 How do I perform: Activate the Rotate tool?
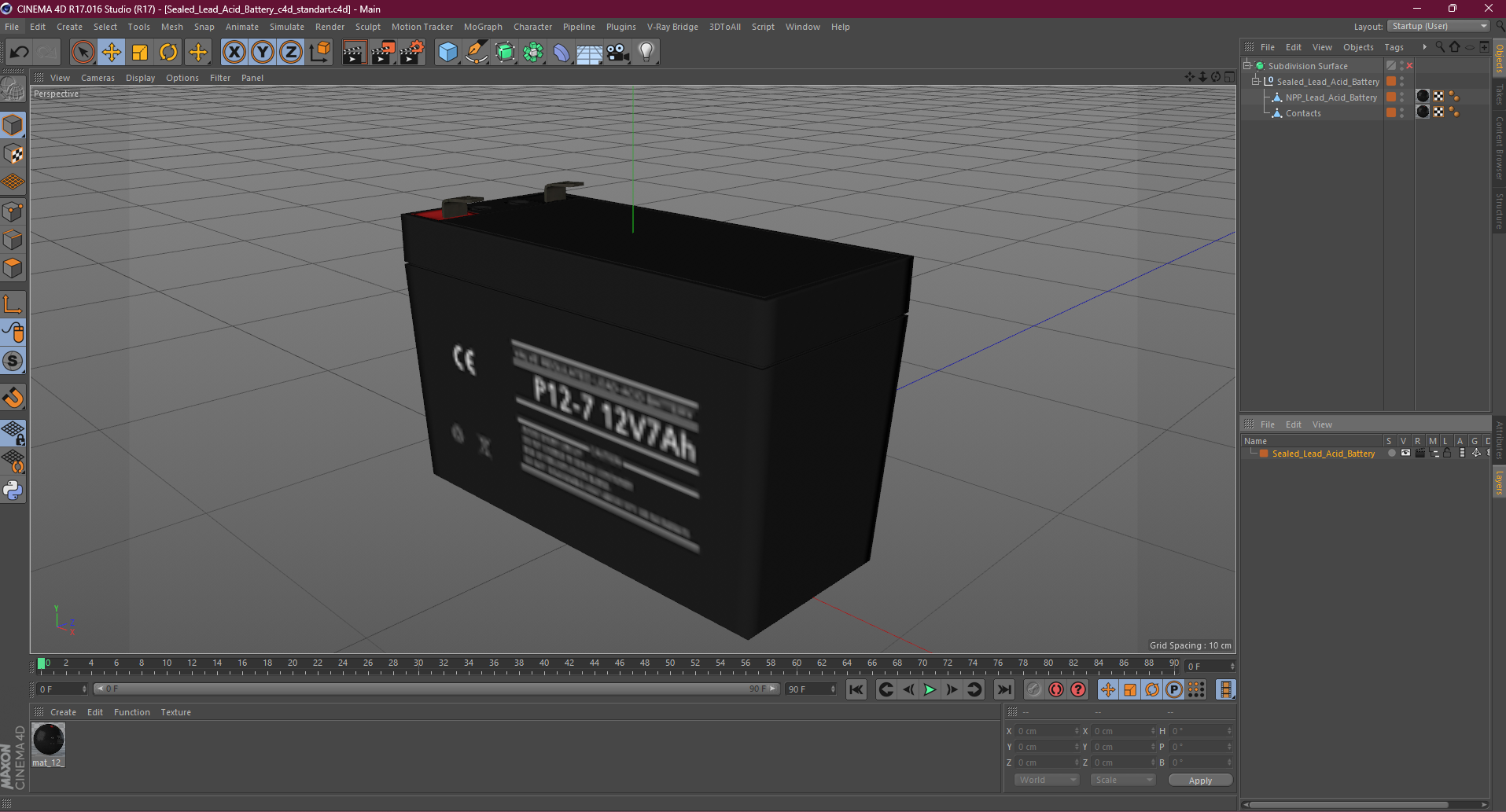tap(168, 53)
